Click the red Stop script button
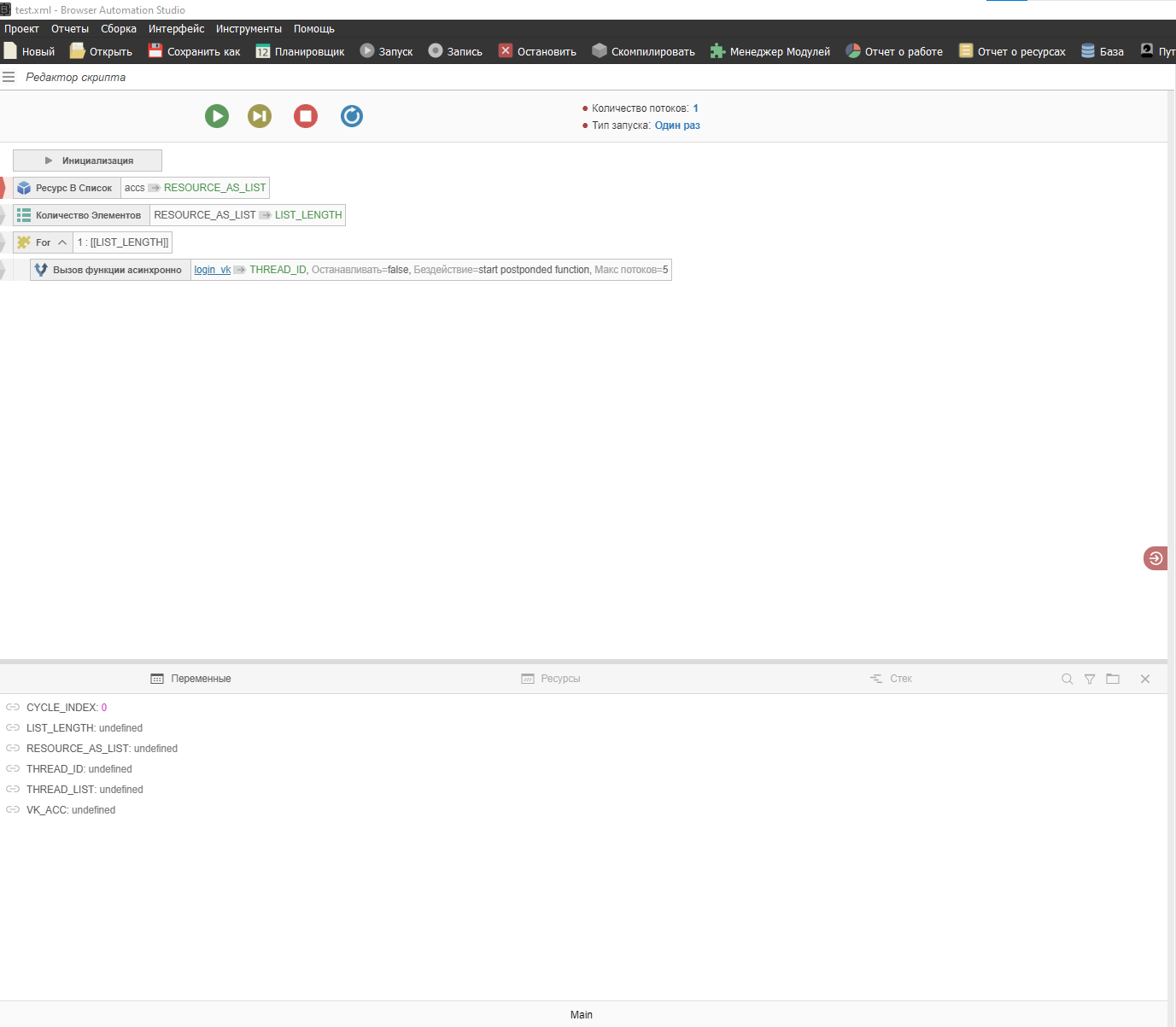1176x1027 pixels. 306,116
